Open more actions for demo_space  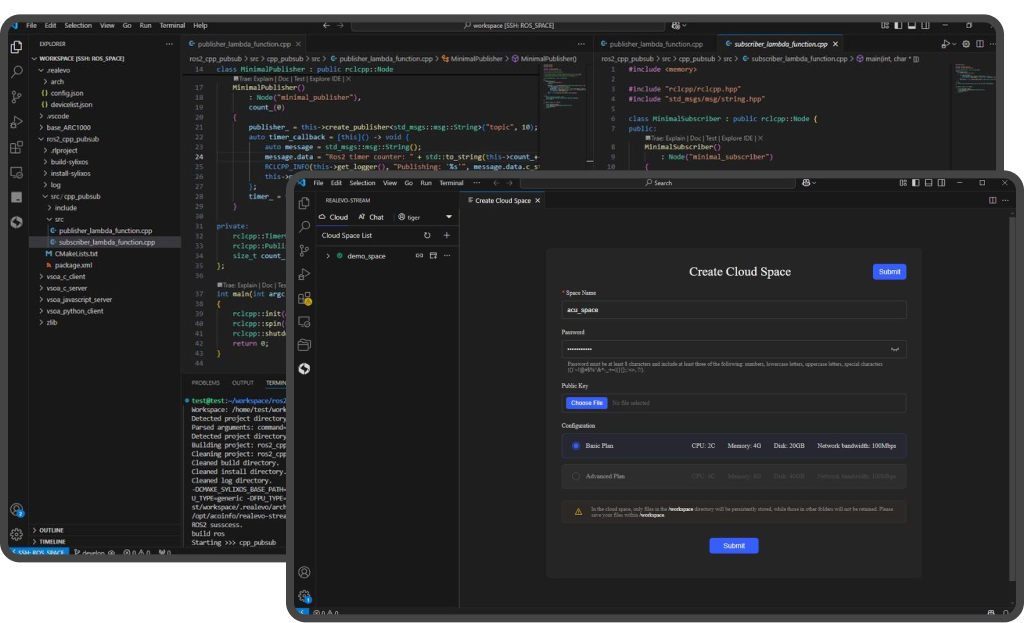pyautogui.click(x=447, y=255)
